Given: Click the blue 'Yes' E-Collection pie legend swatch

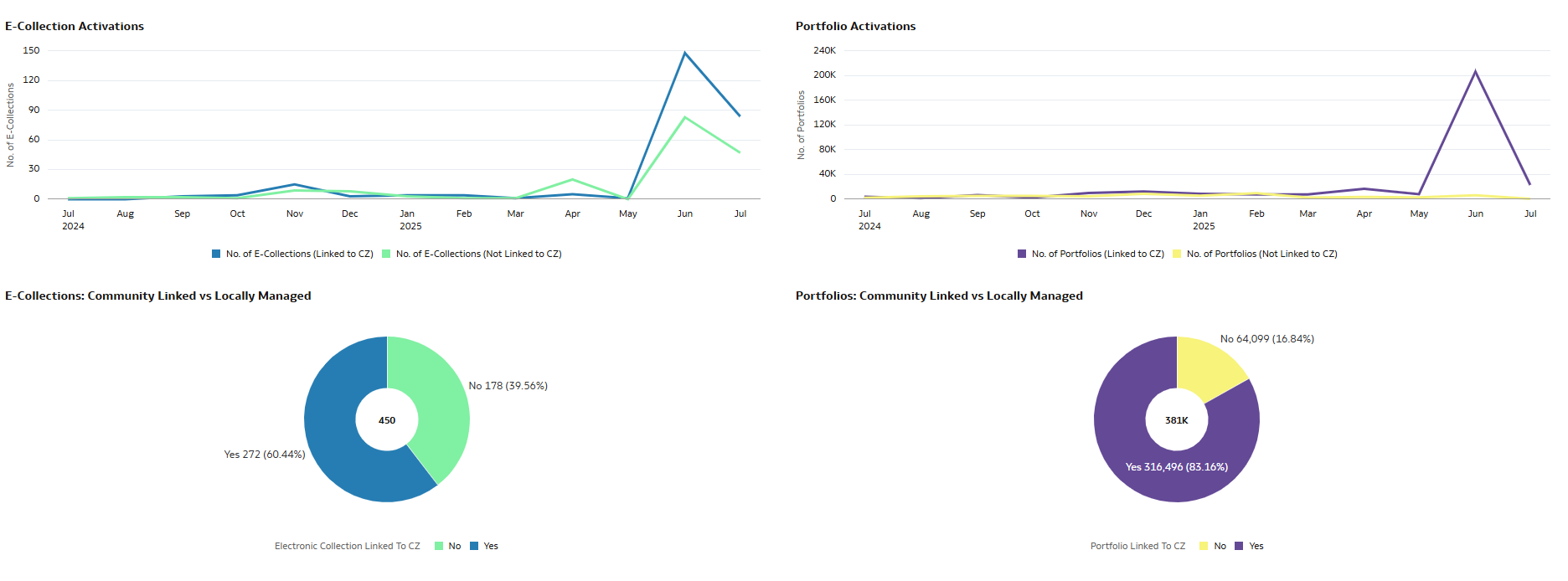Looking at the screenshot, I should [x=474, y=546].
